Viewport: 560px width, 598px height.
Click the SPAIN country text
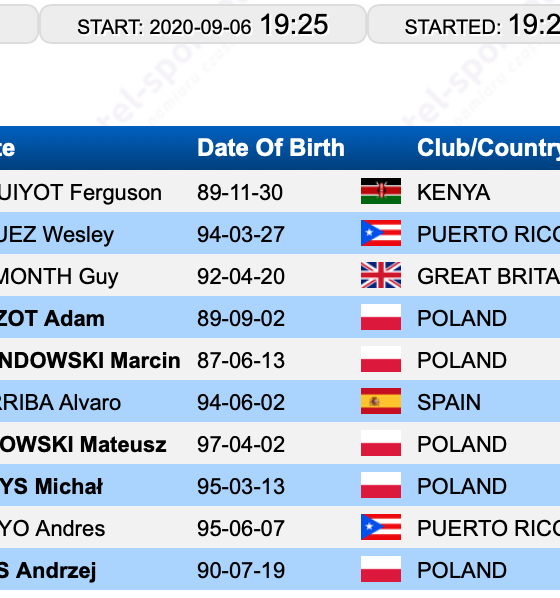pos(449,402)
